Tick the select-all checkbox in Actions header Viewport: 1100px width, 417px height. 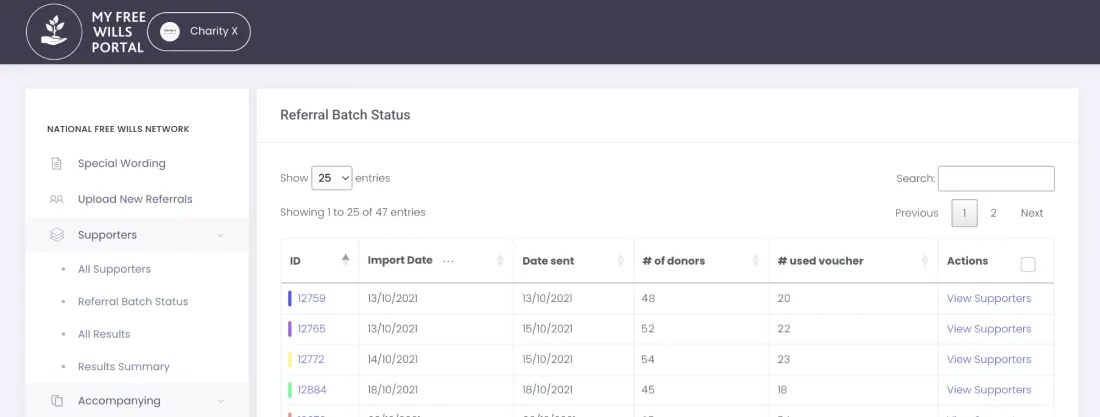tap(1028, 265)
